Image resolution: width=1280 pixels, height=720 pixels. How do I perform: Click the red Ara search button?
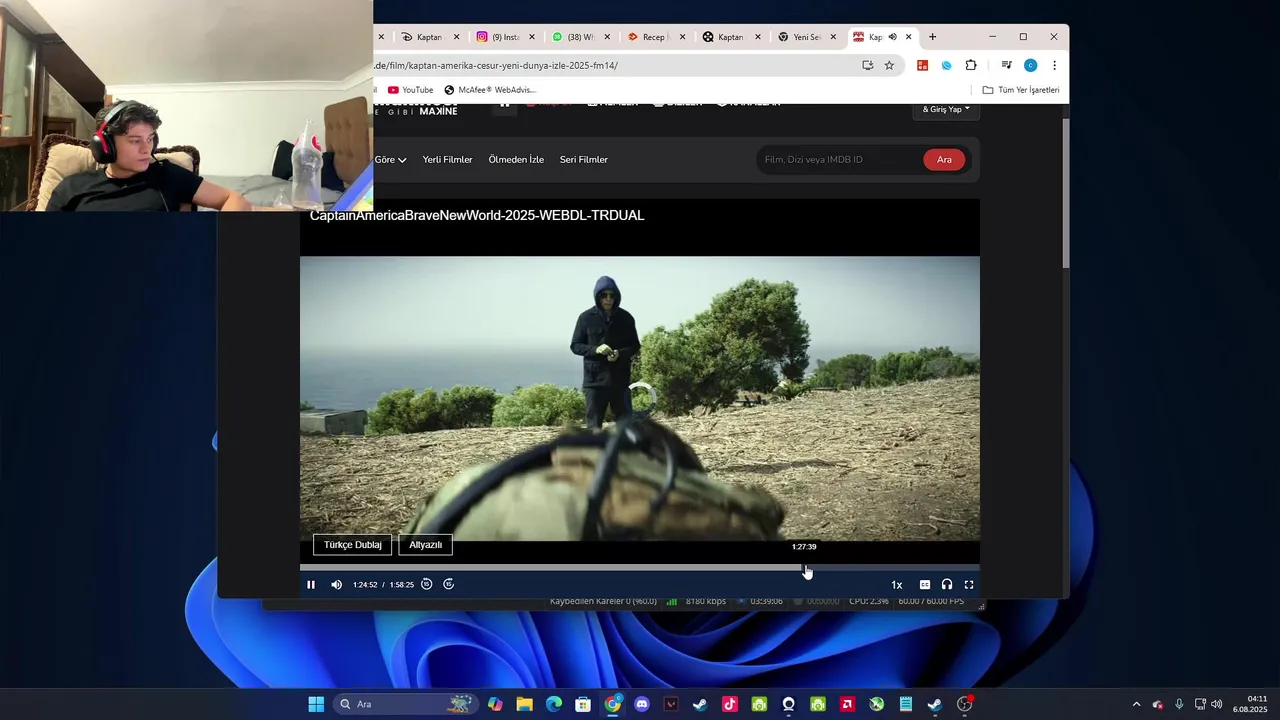(944, 160)
